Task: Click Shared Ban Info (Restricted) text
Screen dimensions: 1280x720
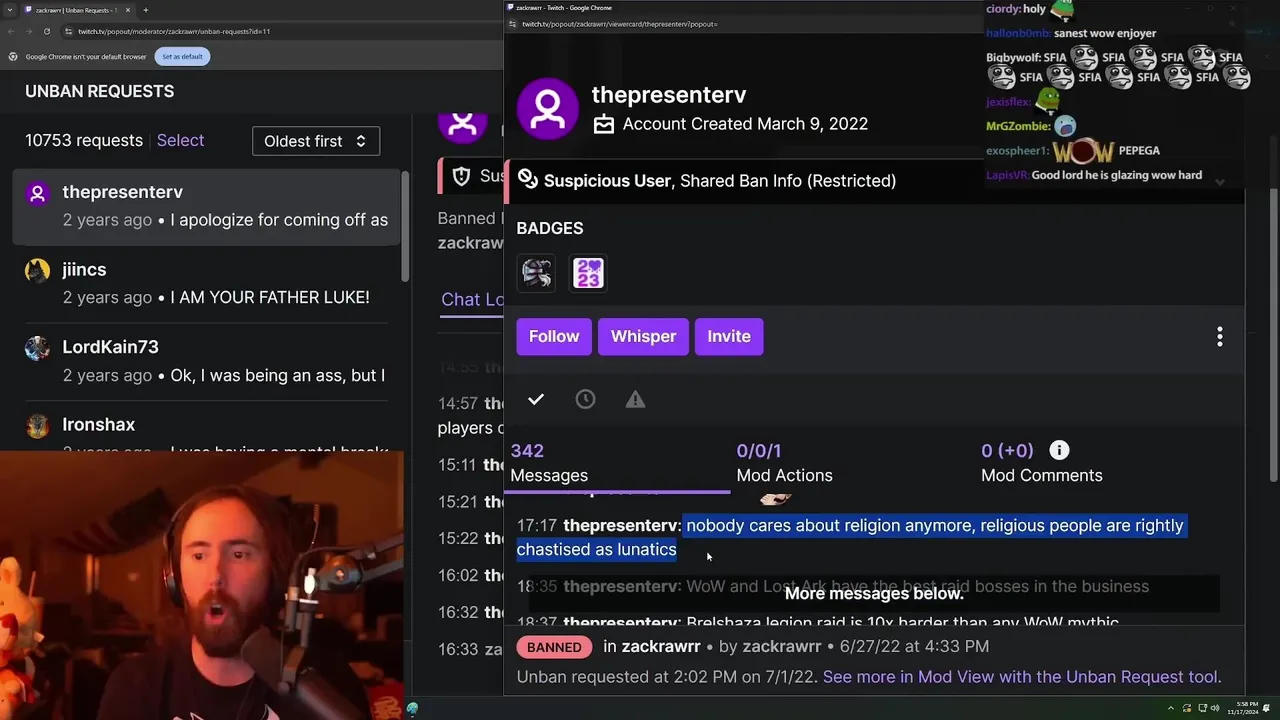Action: (x=788, y=181)
